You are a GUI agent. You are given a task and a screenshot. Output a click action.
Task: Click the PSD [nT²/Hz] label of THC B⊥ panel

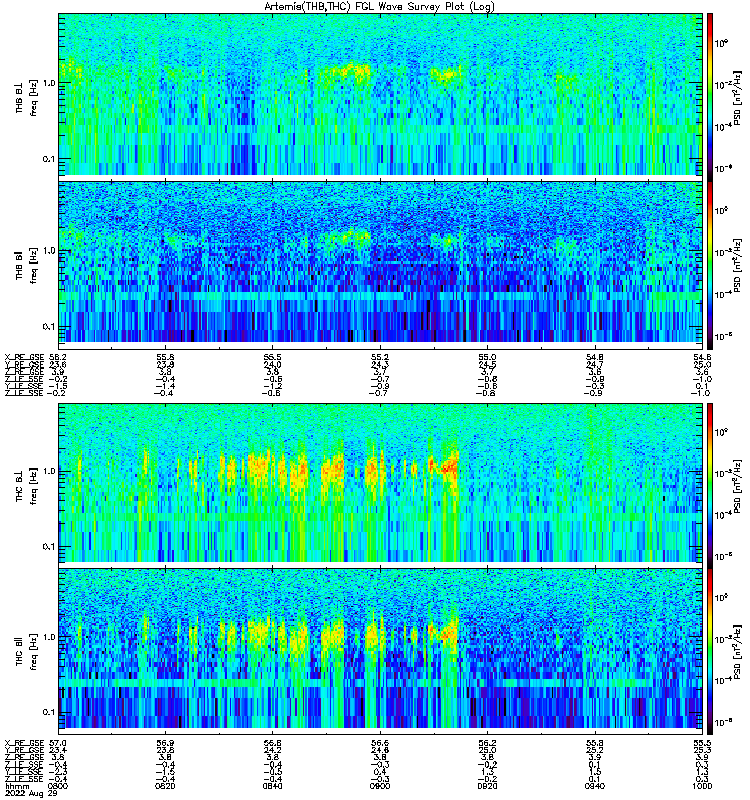coord(738,485)
